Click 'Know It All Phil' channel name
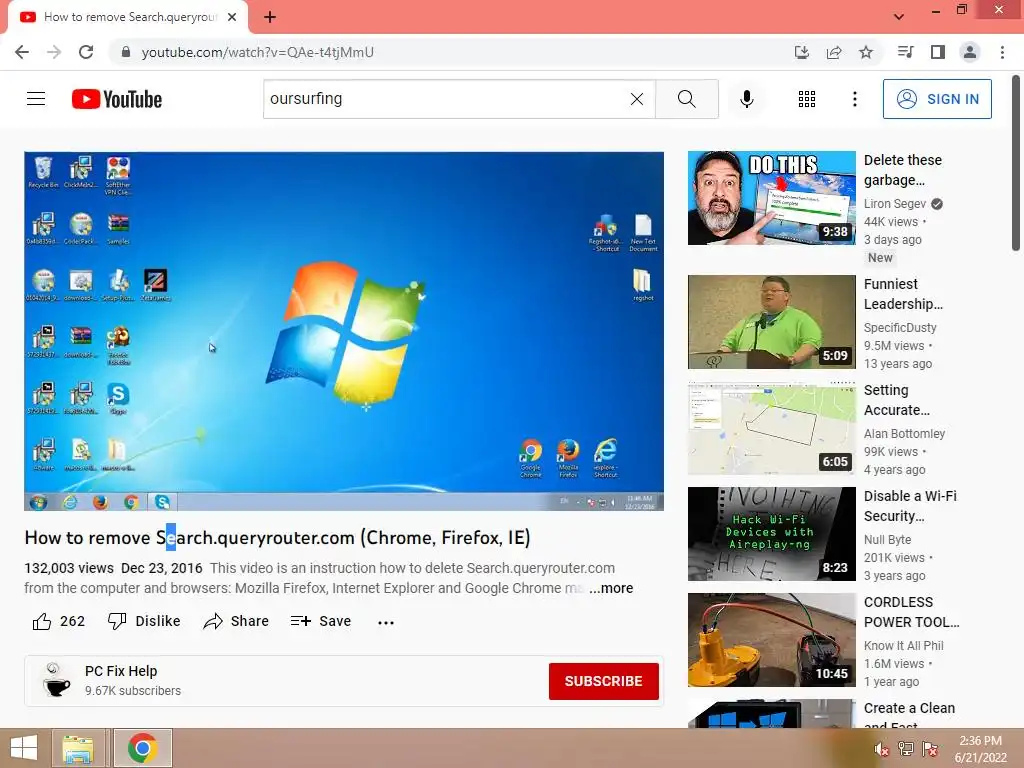The height and width of the screenshot is (768, 1024). pyautogui.click(x=903, y=645)
